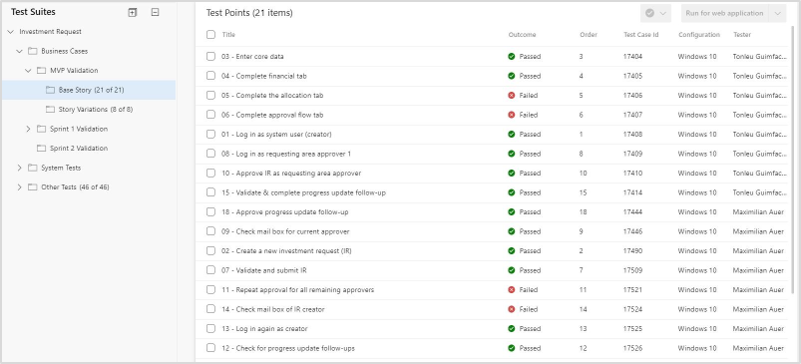Click the MVP Validation folder icon

[41, 70]
